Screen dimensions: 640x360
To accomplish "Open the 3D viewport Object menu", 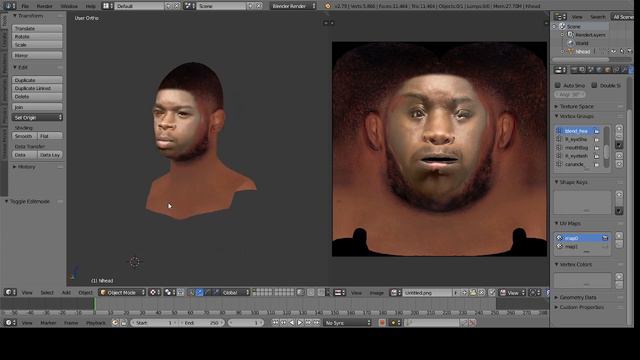I will (x=85, y=293).
